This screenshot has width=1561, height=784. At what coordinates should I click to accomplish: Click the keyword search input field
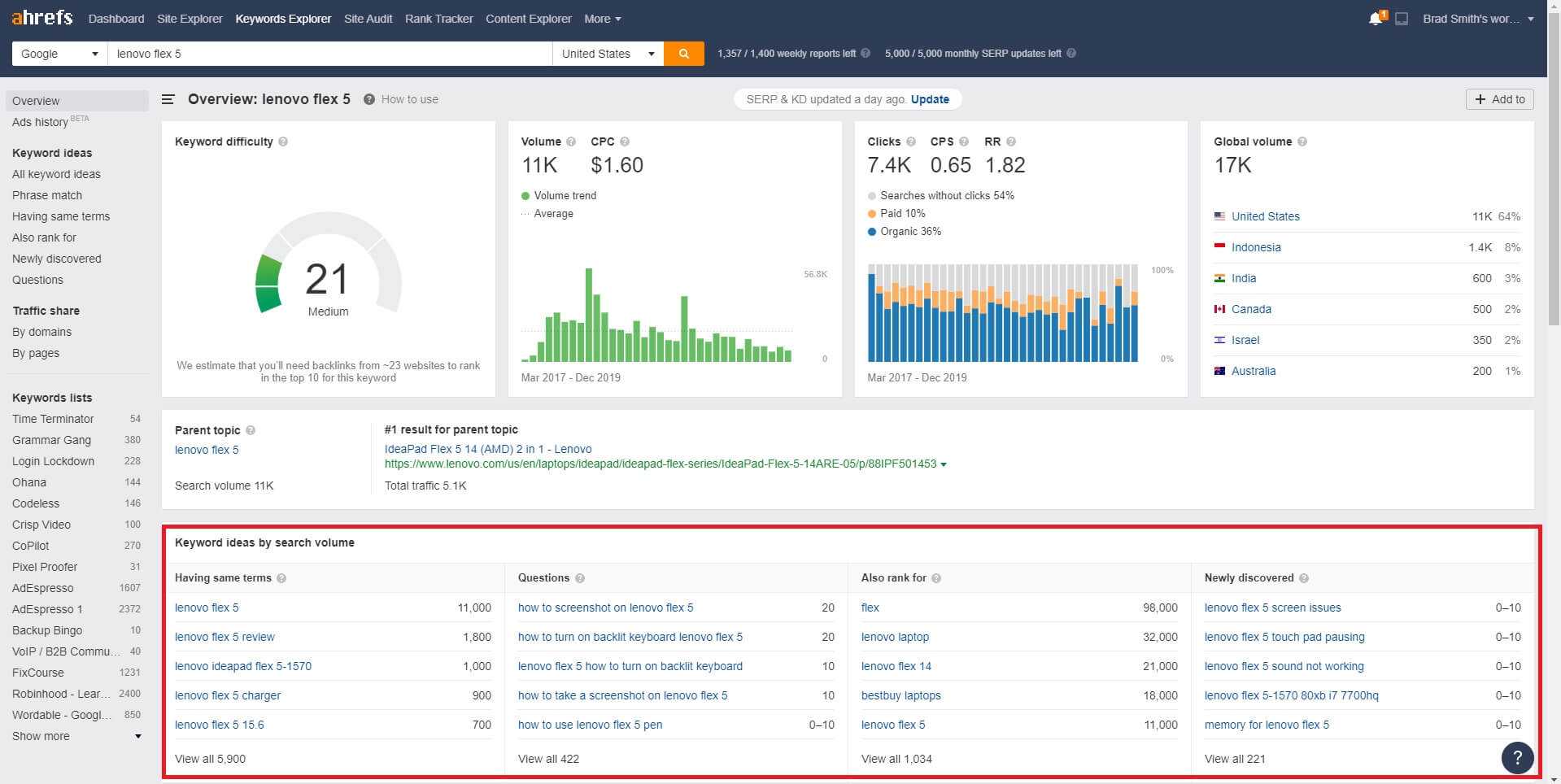329,54
